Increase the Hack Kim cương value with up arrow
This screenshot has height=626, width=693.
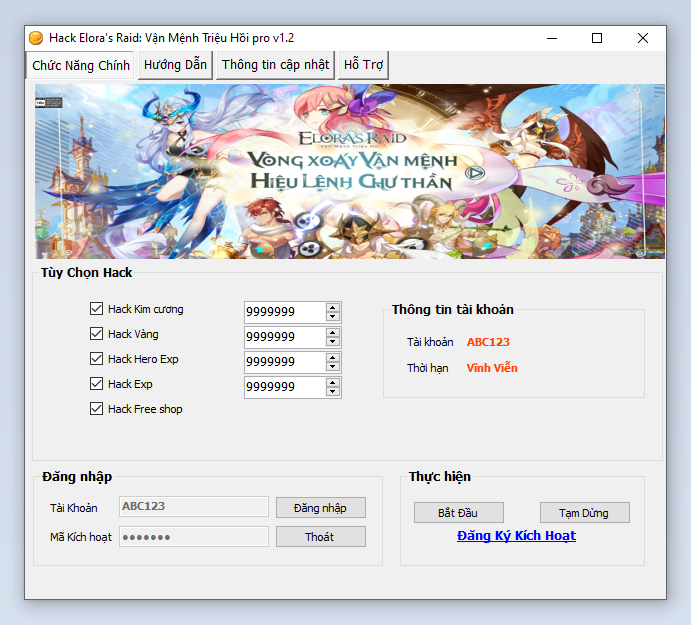click(x=333, y=307)
